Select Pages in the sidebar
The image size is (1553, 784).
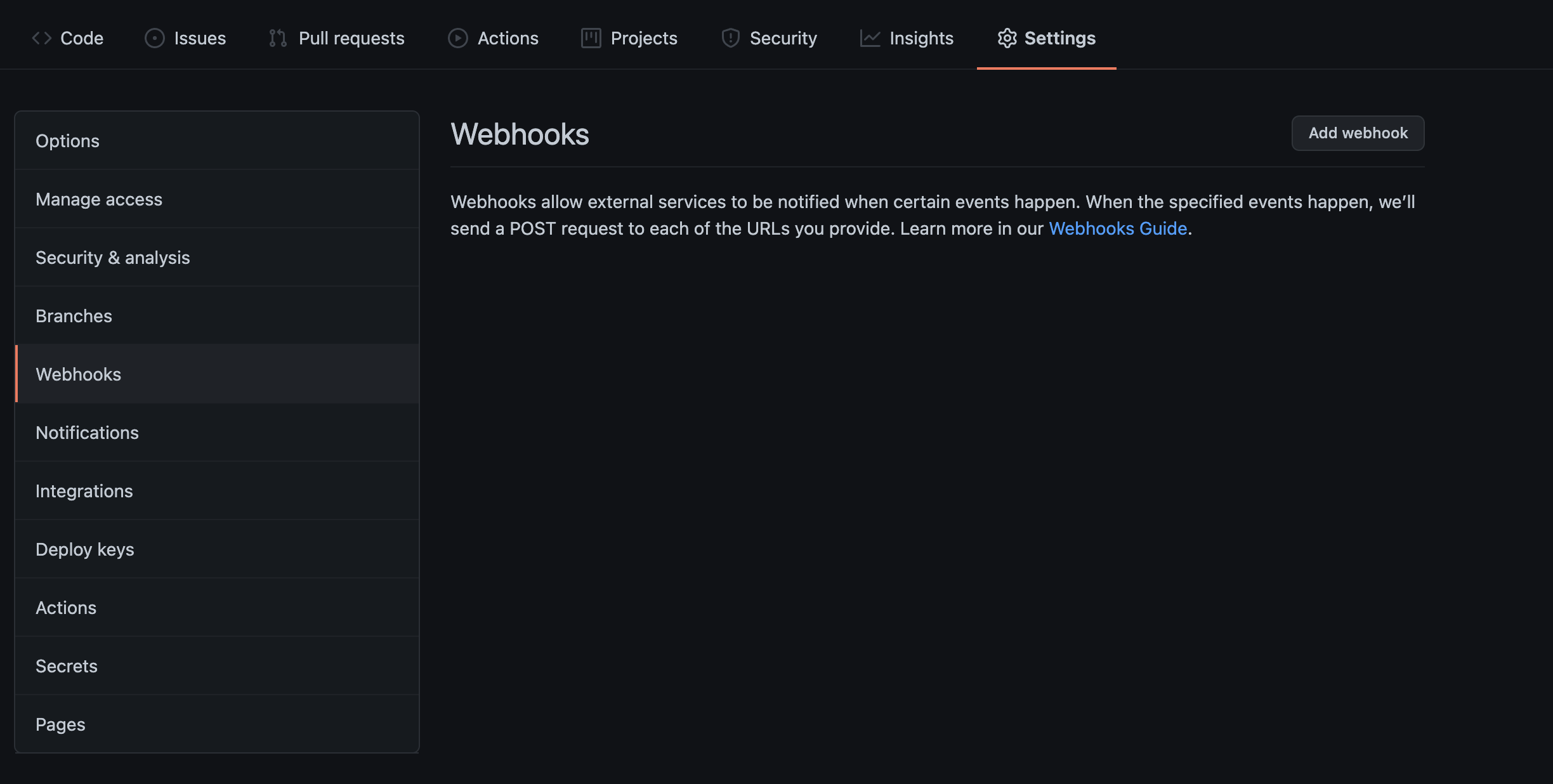click(60, 724)
